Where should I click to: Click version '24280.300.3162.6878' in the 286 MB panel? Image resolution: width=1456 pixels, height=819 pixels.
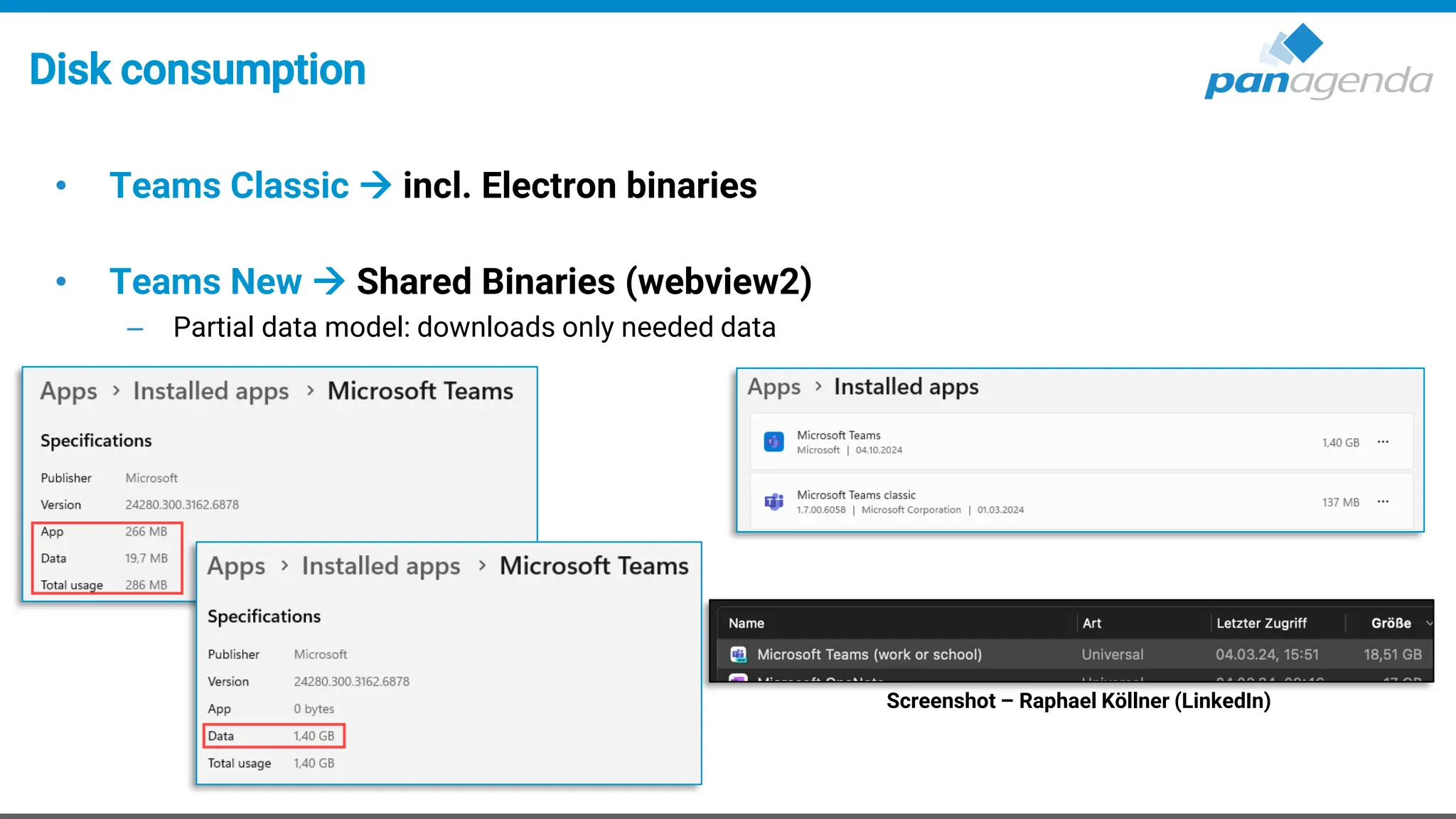coord(182,505)
